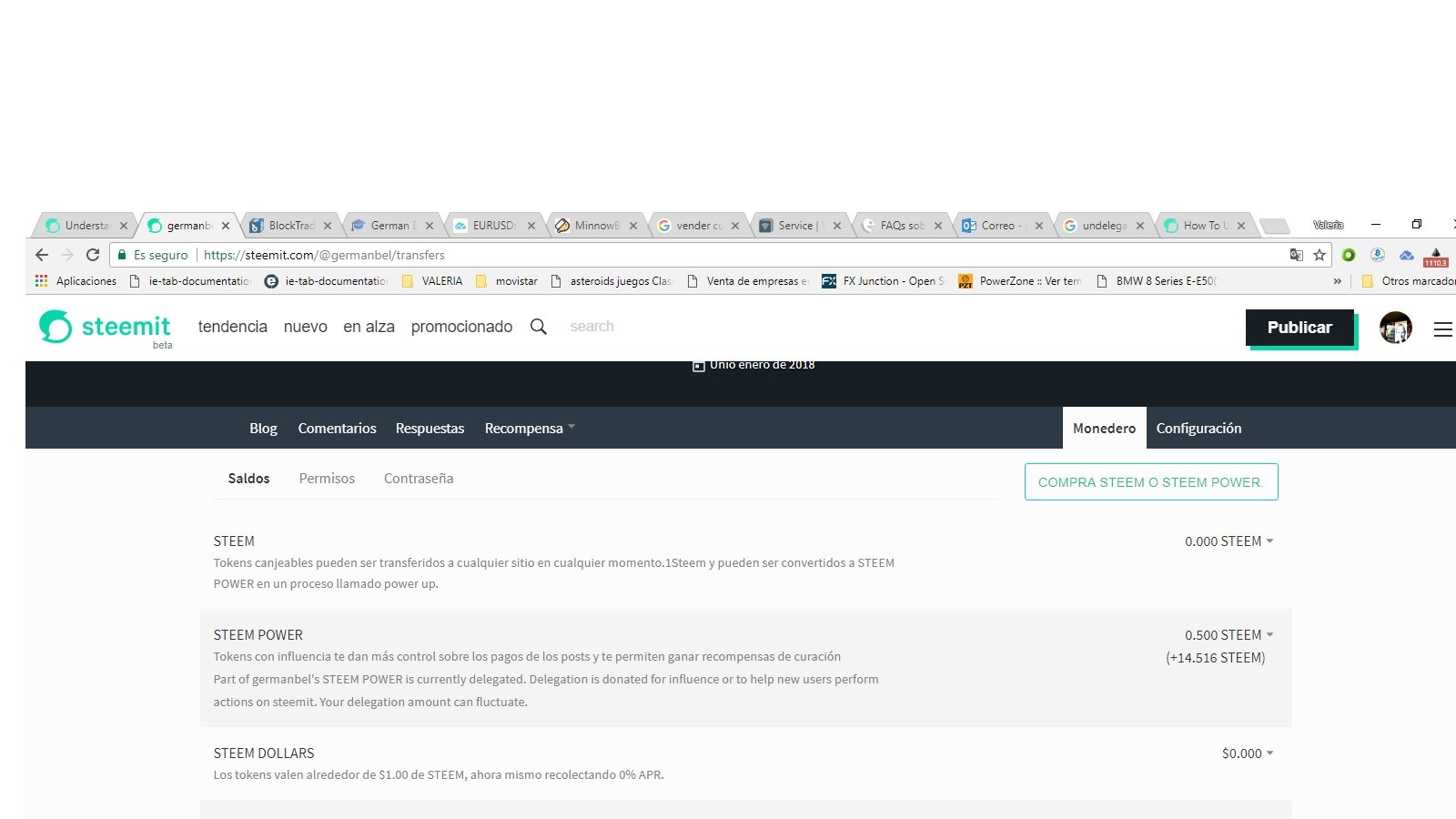Open the Contraseña sub-tab
The width and height of the screenshot is (1456, 819).
(419, 479)
